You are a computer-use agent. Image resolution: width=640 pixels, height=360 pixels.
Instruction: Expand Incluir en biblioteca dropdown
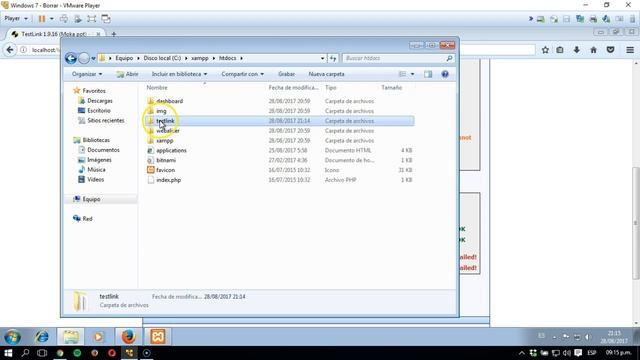(179, 74)
